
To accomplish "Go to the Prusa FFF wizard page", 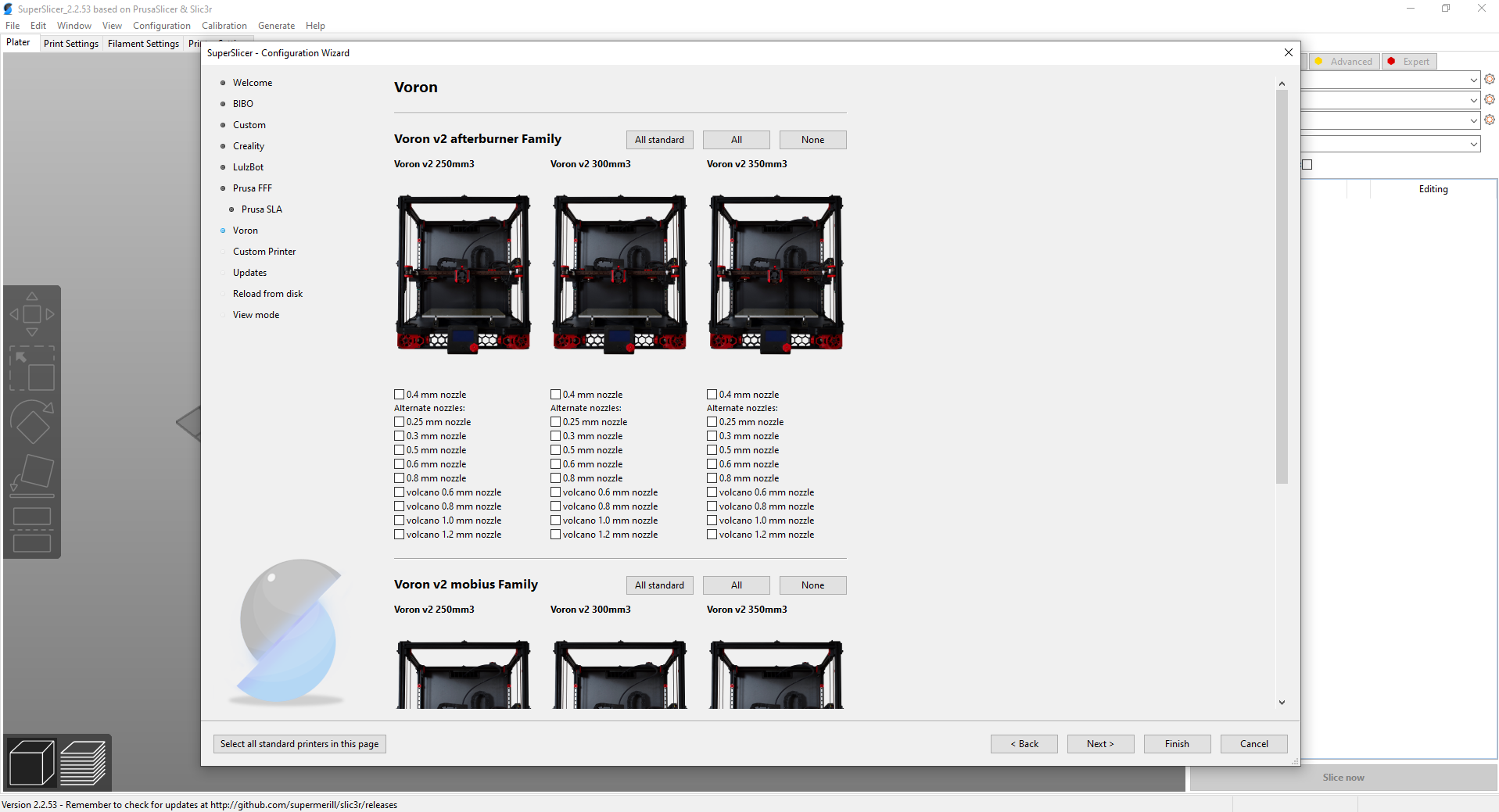I will point(253,188).
